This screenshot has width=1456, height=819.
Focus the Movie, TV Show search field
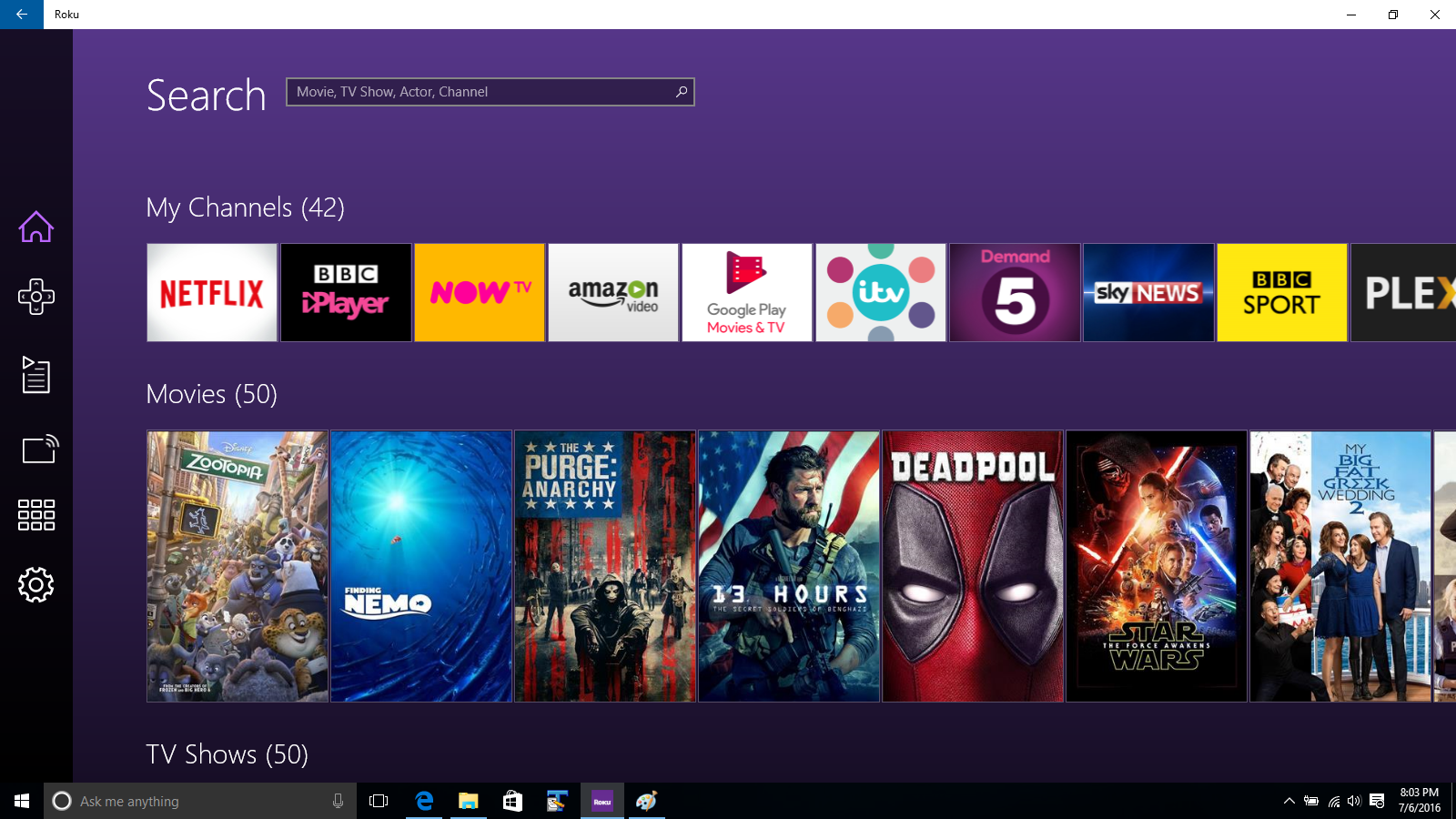490,92
